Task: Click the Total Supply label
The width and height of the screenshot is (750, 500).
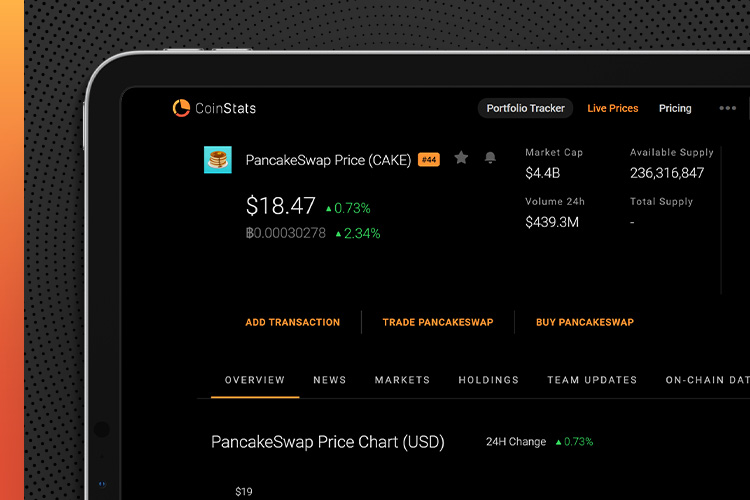Action: [x=661, y=201]
